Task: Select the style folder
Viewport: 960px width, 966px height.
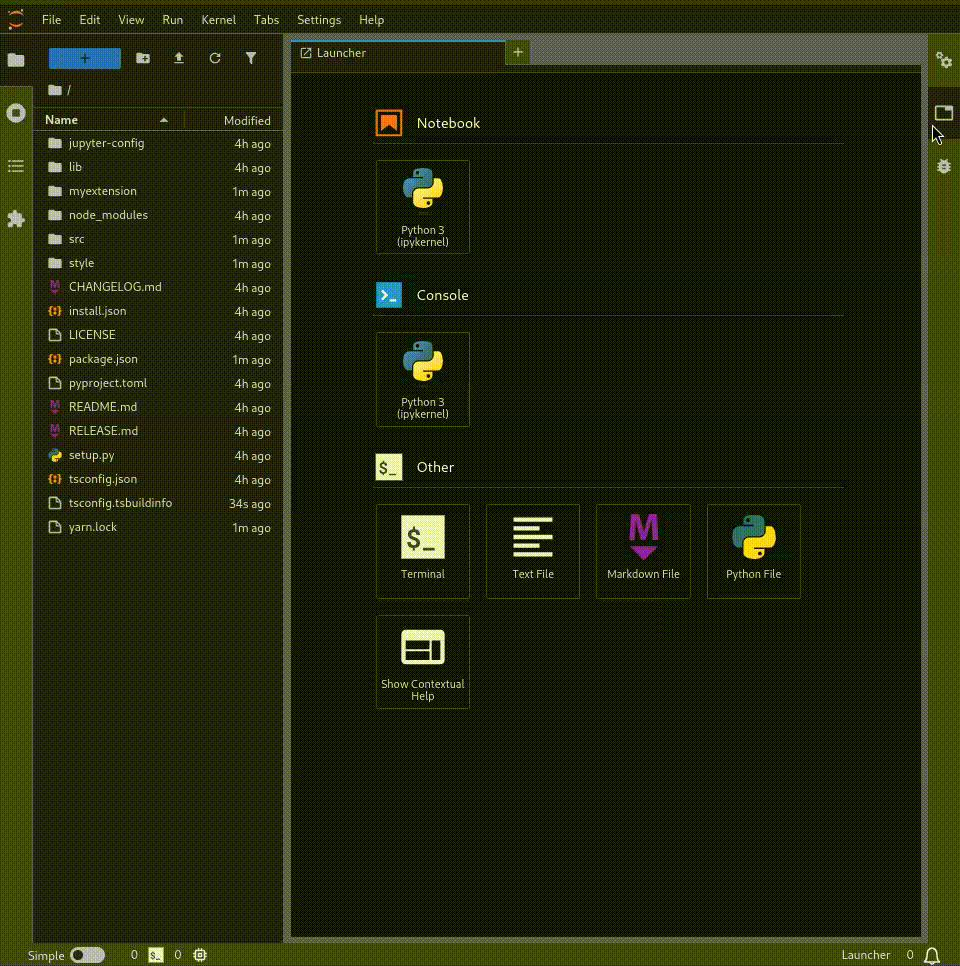Action: pos(159,263)
